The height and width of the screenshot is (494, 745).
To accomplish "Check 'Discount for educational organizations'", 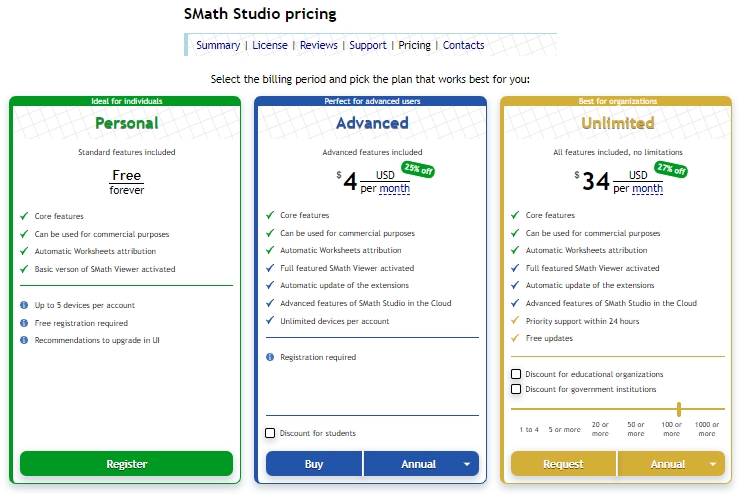I will tap(516, 374).
